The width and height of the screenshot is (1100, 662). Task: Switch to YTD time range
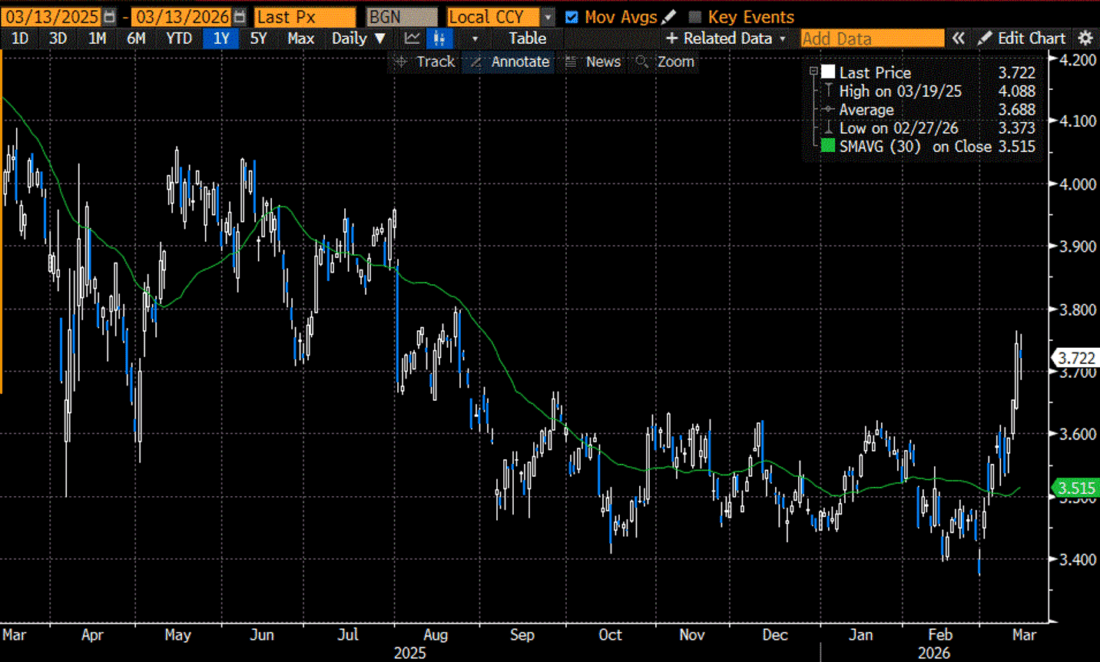click(x=179, y=38)
